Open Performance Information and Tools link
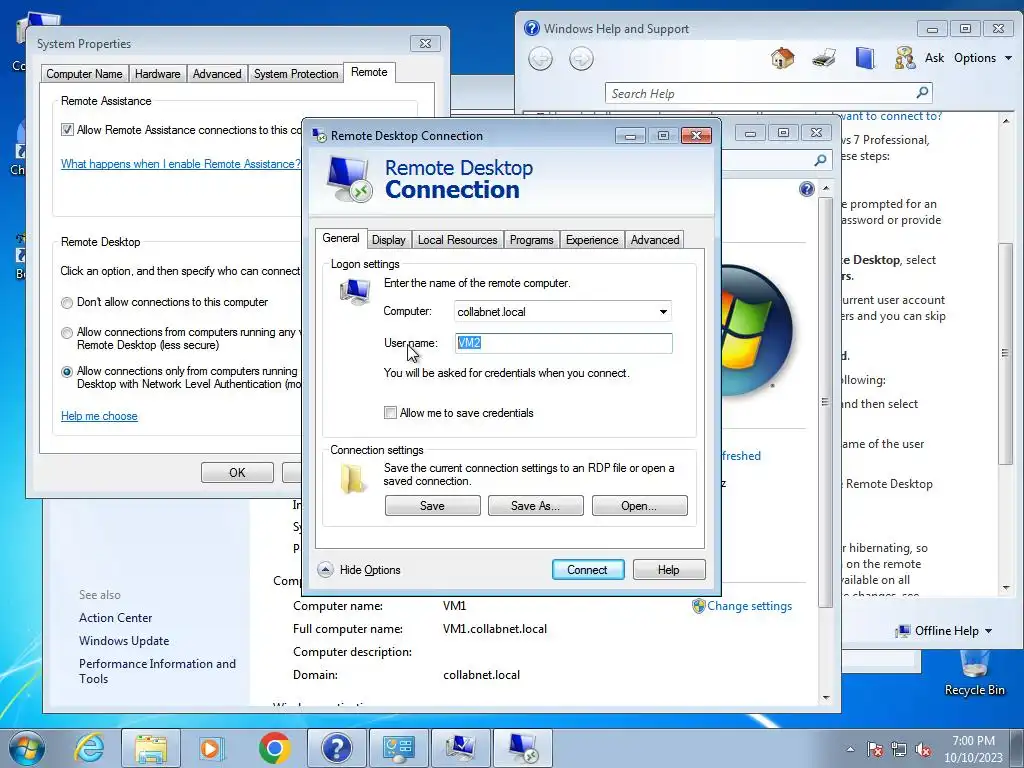The width and height of the screenshot is (1024, 768). pos(157,671)
